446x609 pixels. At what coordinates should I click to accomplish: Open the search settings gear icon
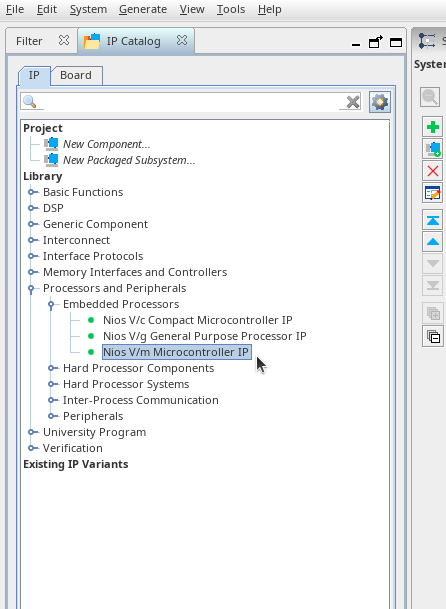point(380,102)
